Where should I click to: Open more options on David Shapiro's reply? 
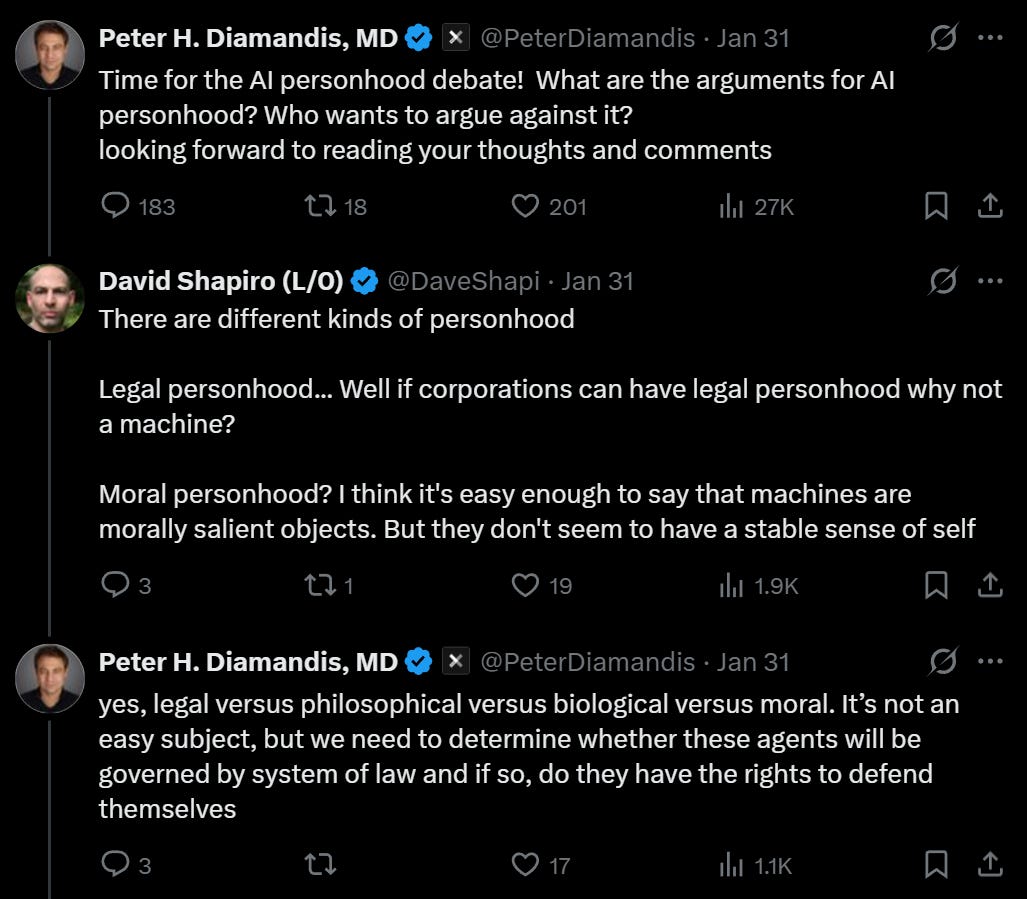990,281
